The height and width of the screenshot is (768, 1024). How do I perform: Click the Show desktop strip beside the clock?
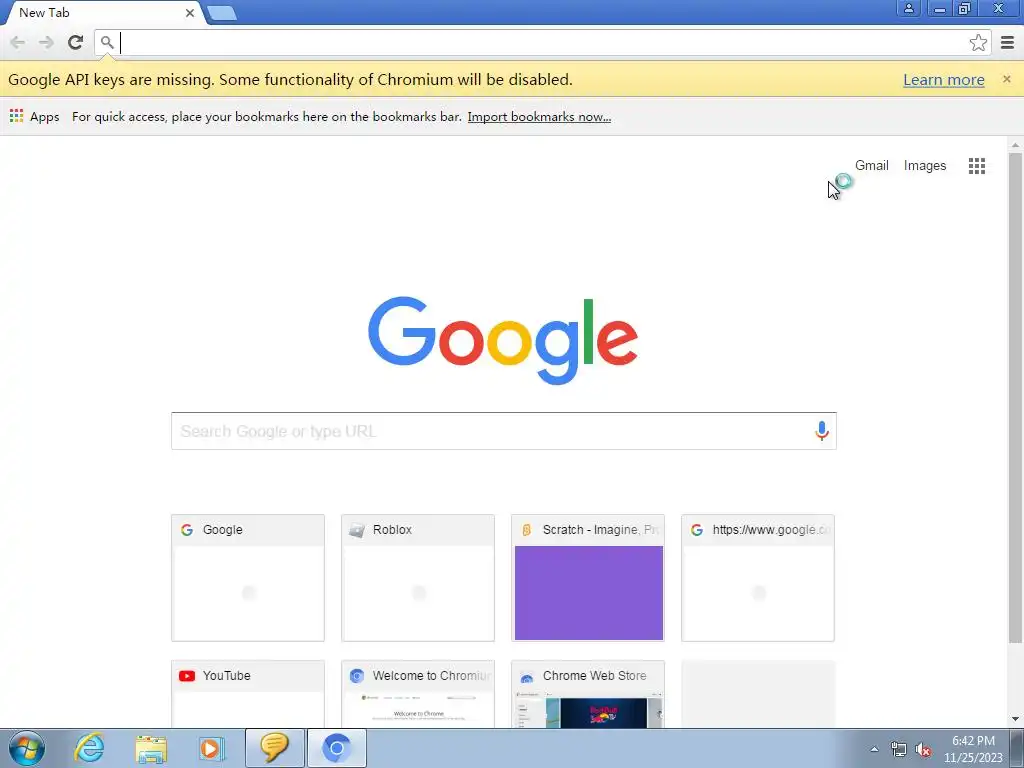[1017, 748]
